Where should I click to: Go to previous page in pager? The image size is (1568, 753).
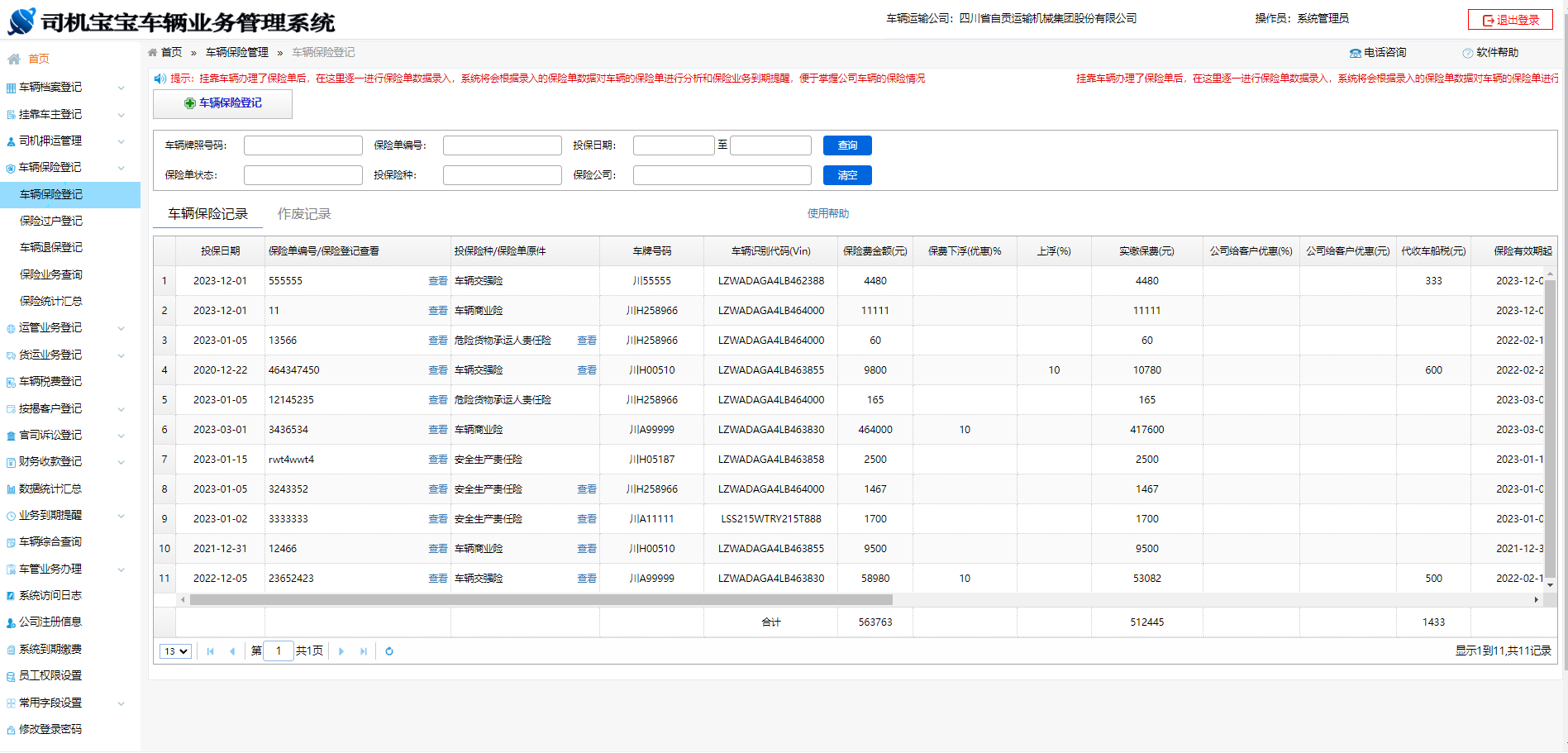(232, 651)
